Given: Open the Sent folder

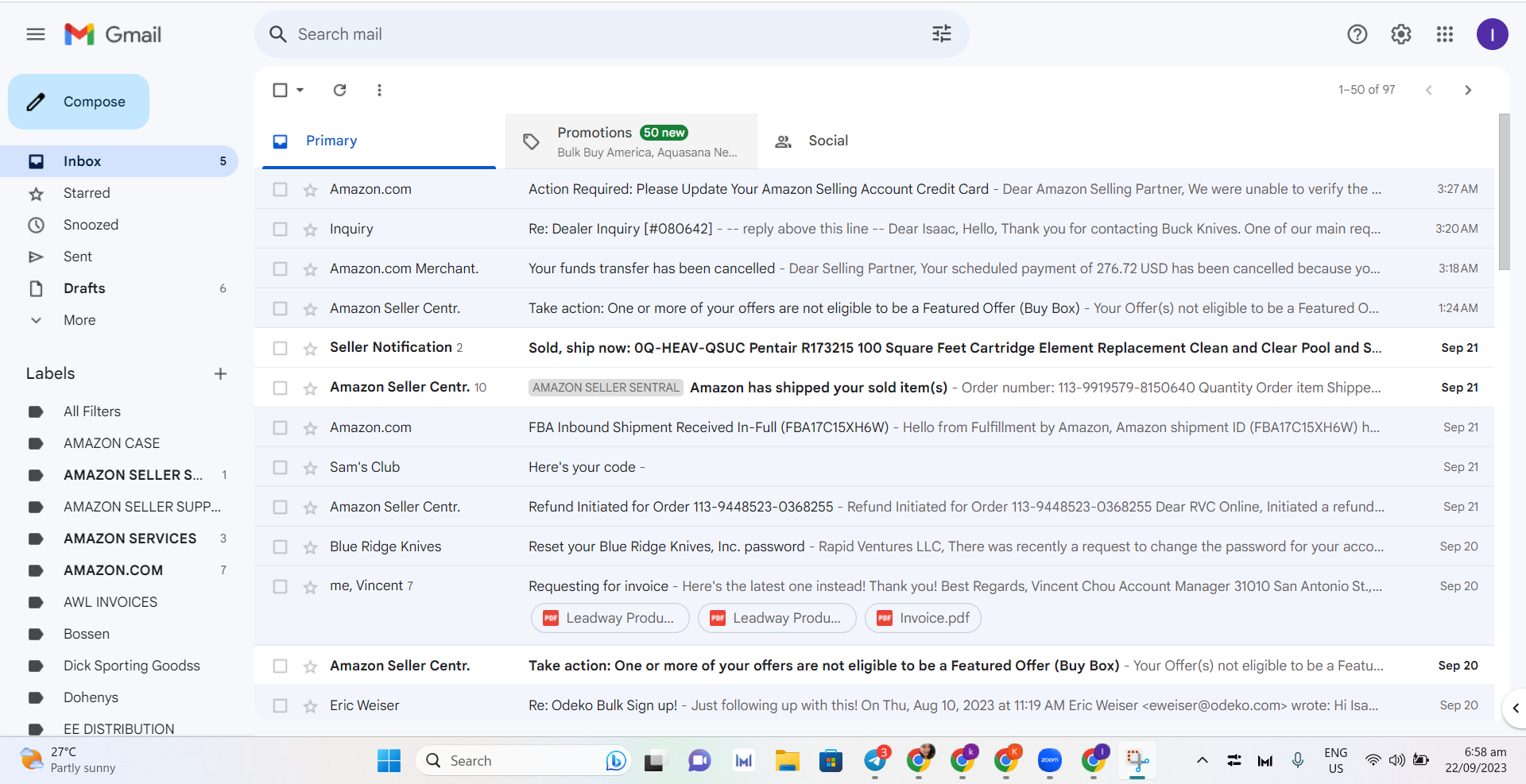Looking at the screenshot, I should [x=119, y=257].
